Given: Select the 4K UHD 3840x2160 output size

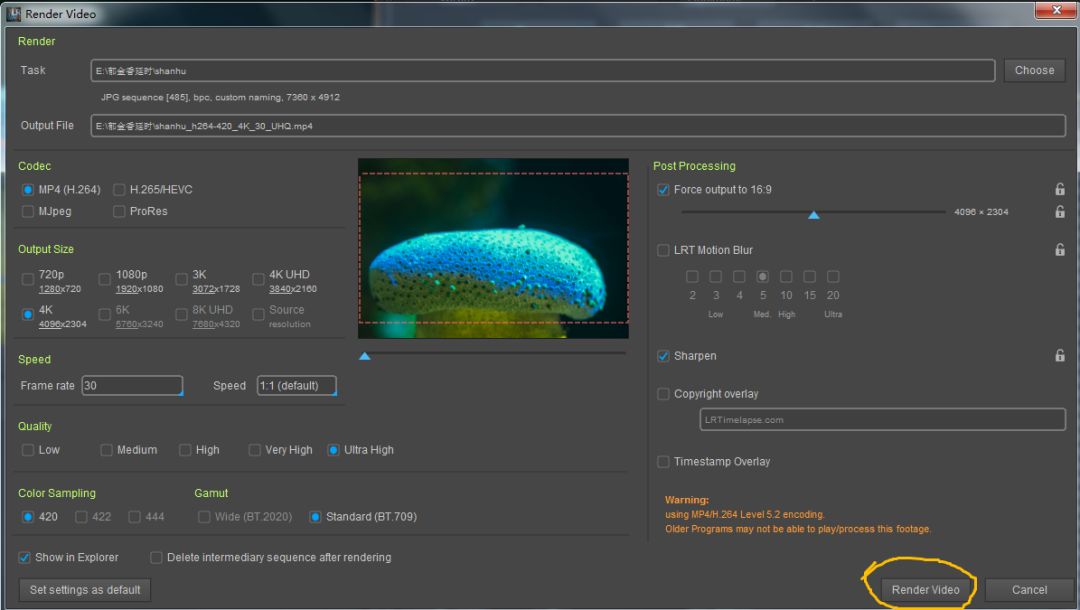Looking at the screenshot, I should (258, 279).
